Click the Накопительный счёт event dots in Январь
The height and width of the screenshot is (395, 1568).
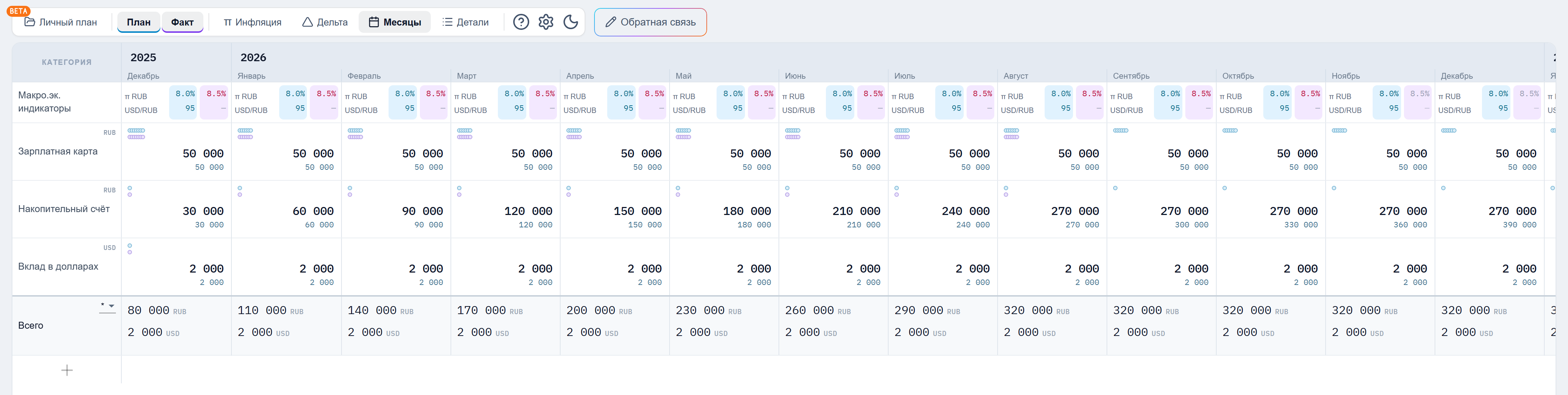click(x=240, y=191)
